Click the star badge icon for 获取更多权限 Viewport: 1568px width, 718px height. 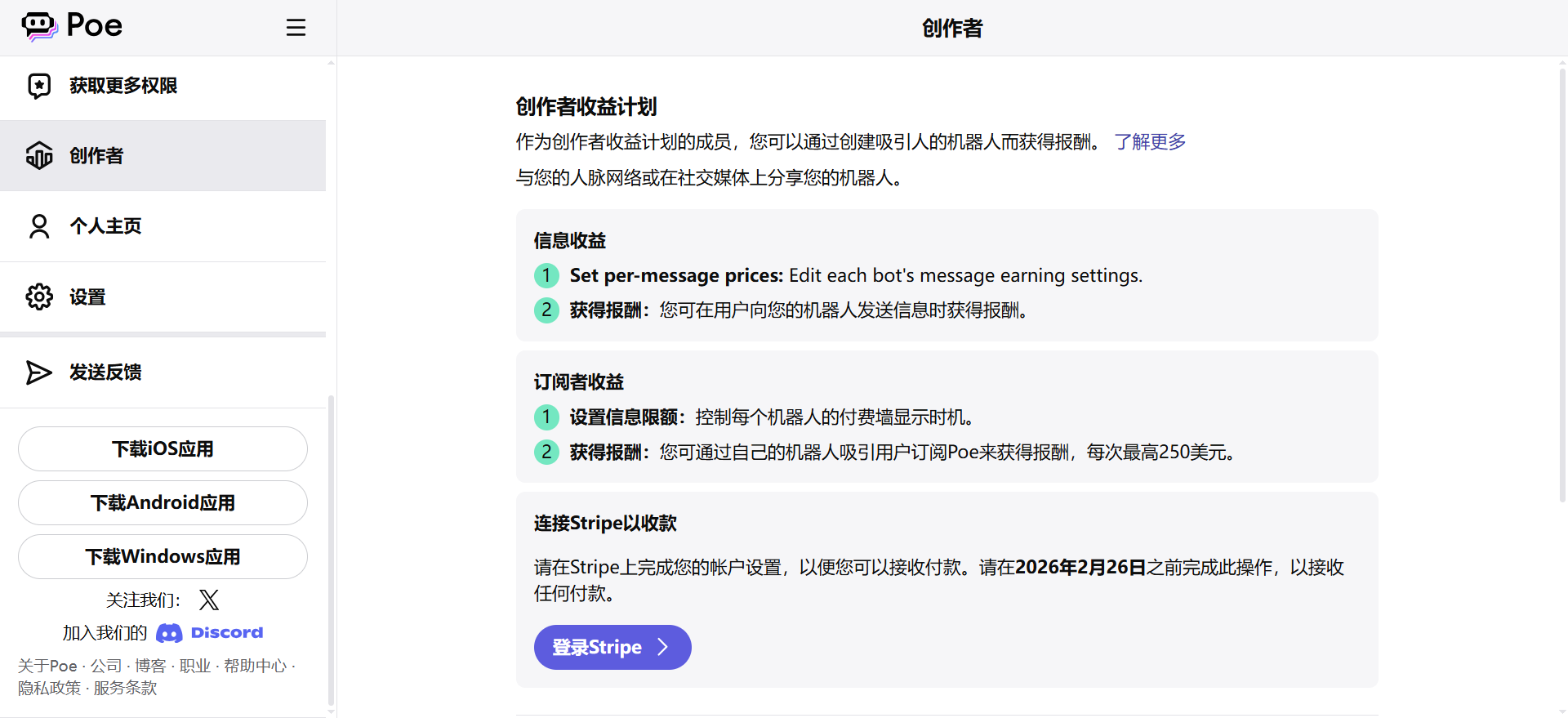coord(39,86)
